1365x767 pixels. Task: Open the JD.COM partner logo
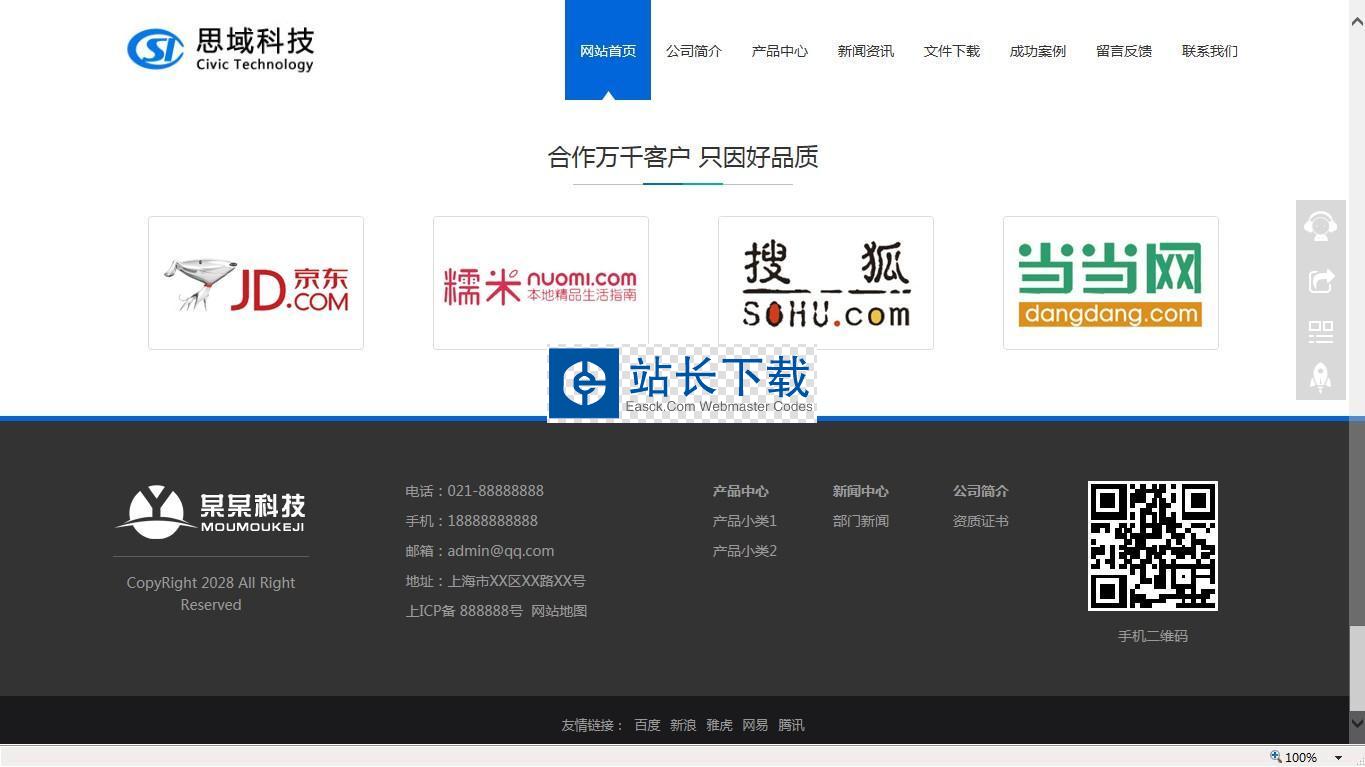tap(256, 283)
